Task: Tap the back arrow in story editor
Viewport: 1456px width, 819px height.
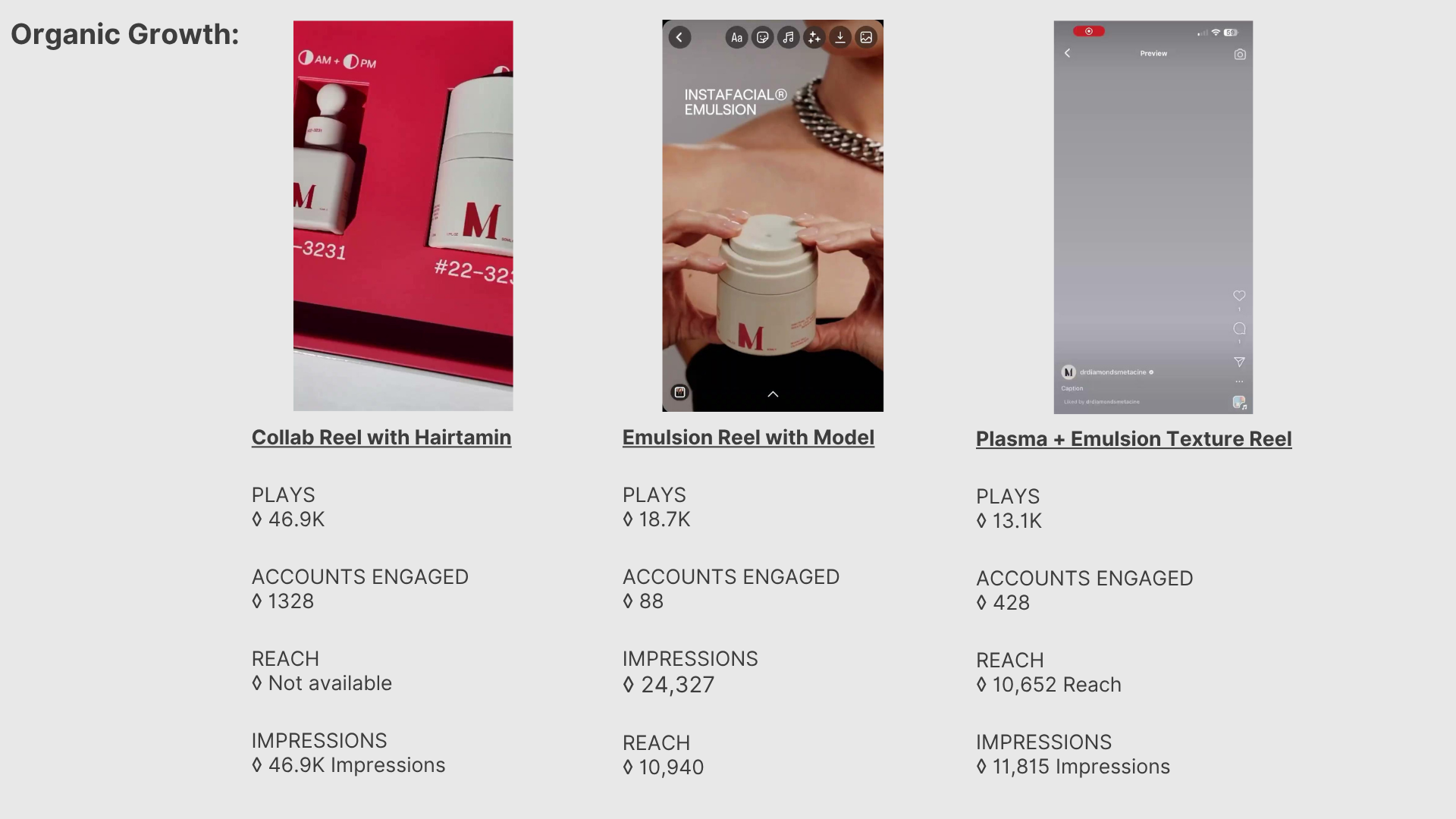Action: tap(679, 37)
